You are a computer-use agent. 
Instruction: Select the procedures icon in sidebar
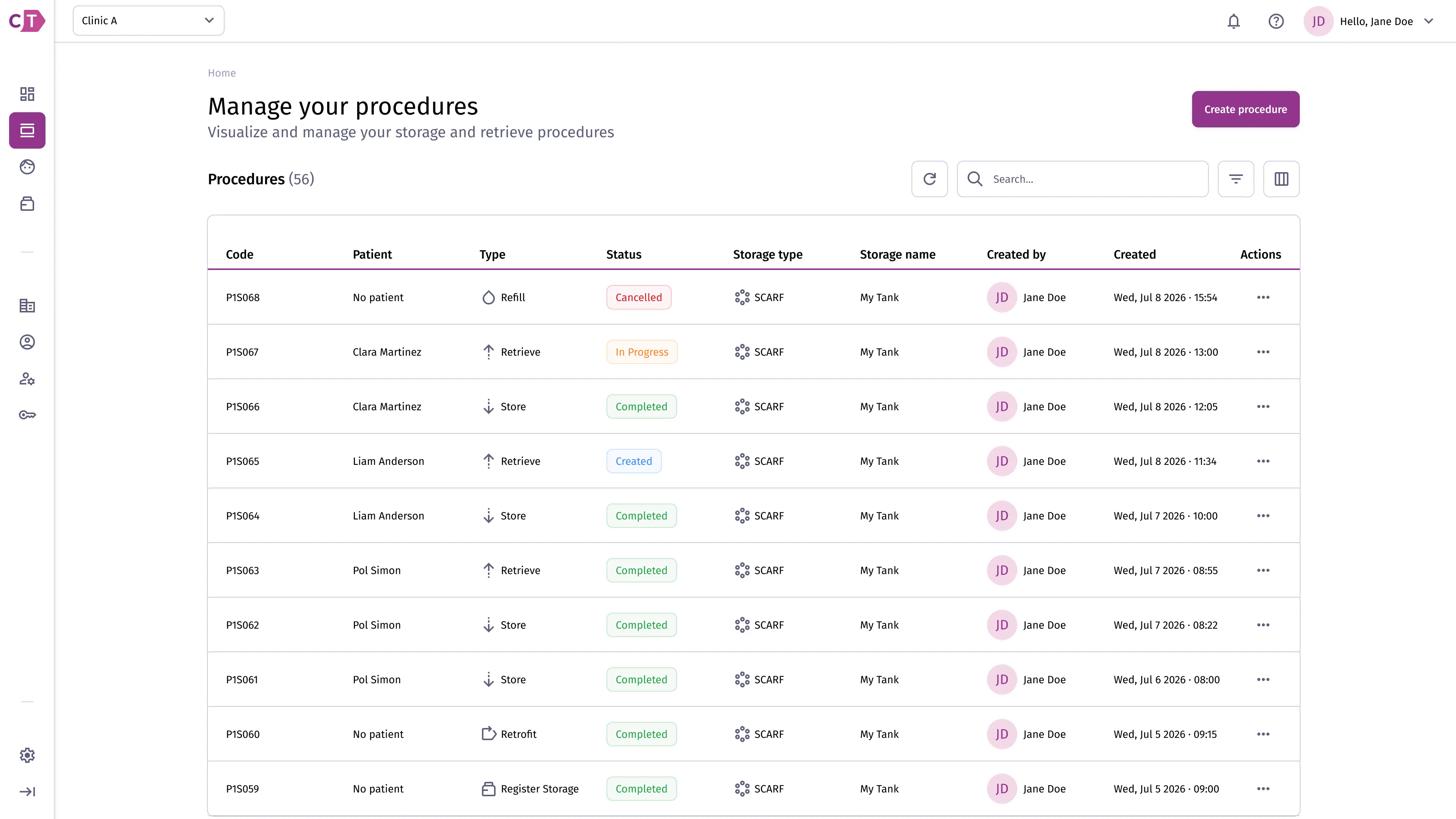tap(27, 130)
